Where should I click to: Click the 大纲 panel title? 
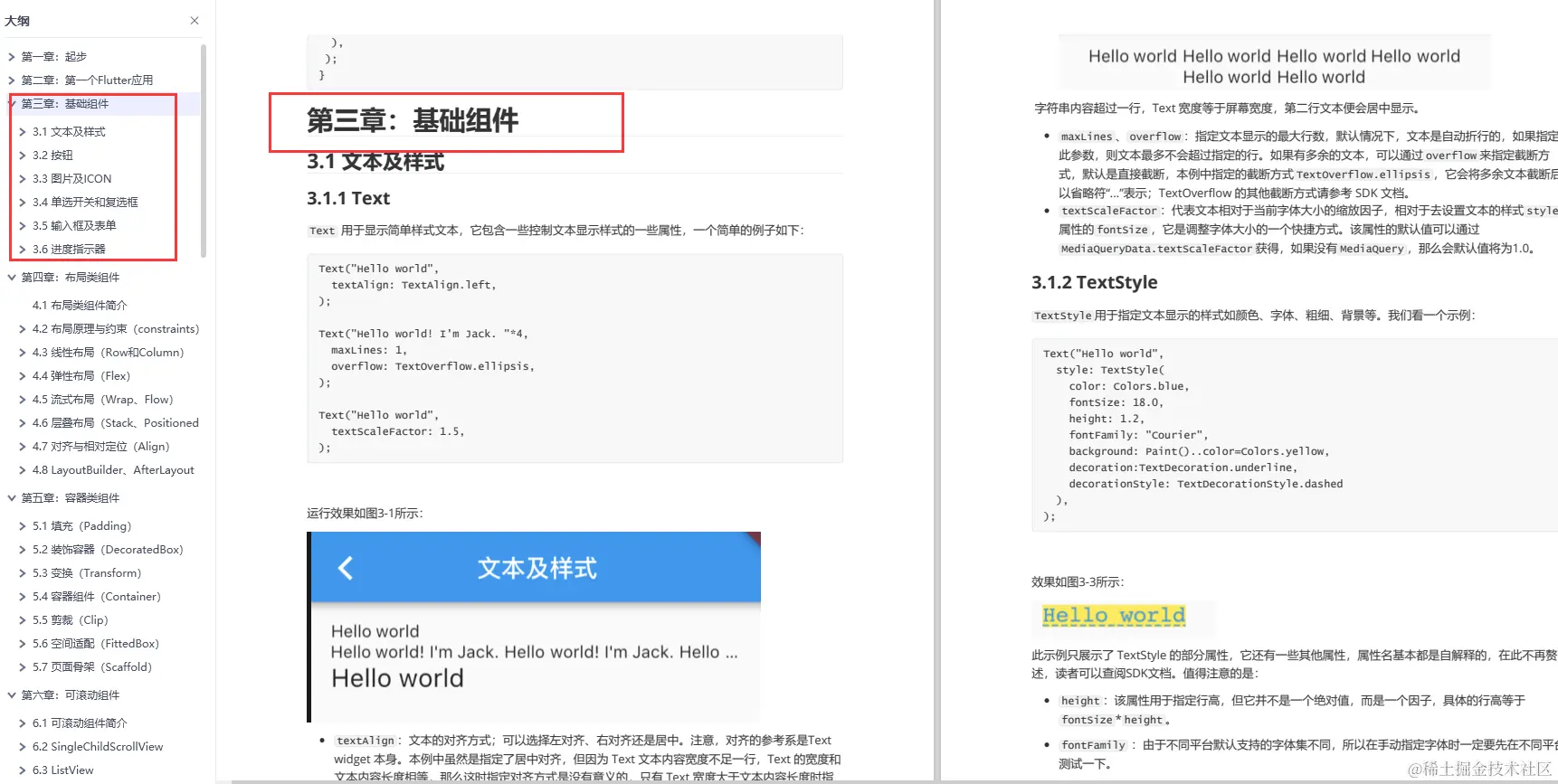click(x=17, y=20)
